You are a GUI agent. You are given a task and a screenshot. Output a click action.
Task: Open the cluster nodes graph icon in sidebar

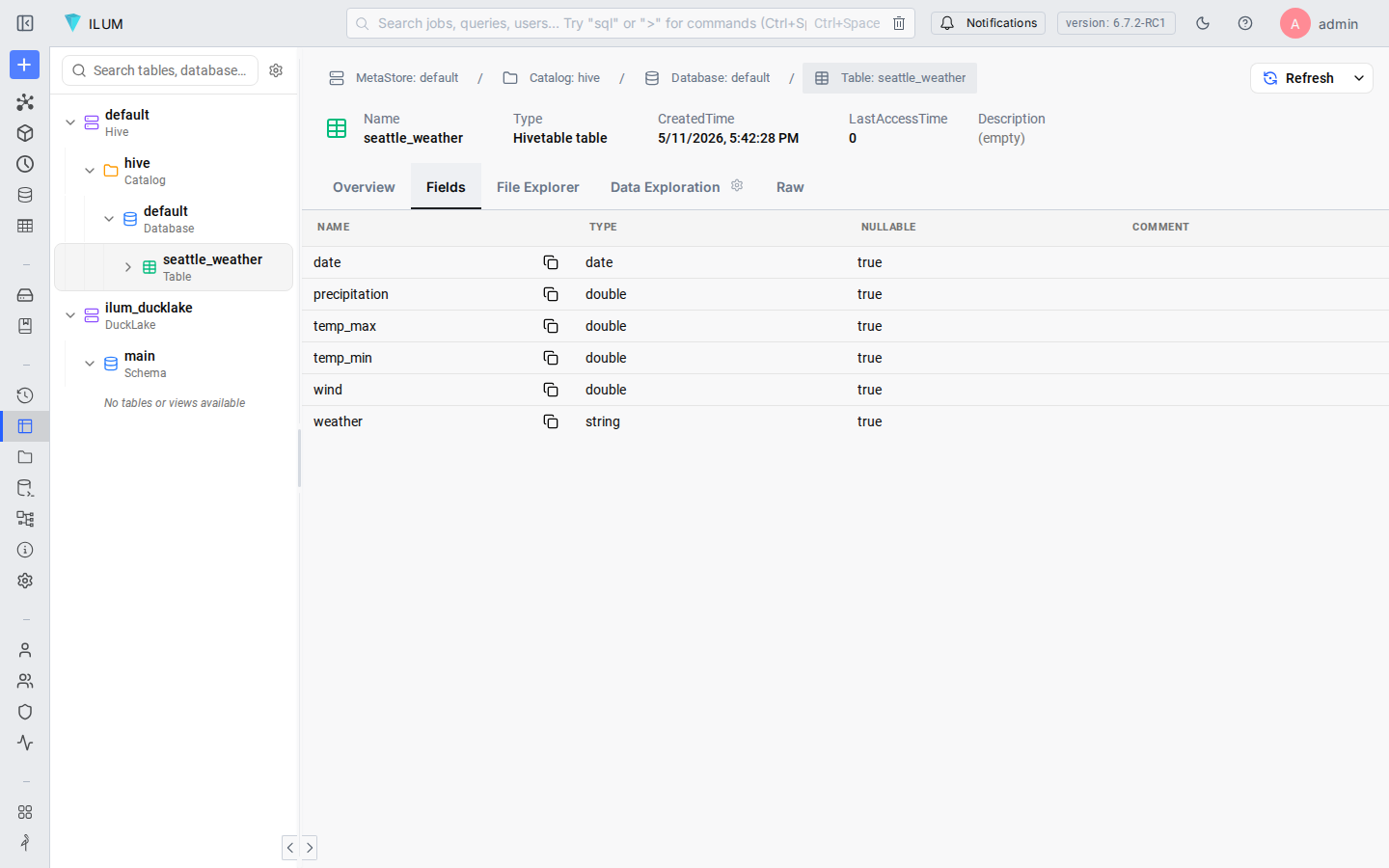click(x=25, y=102)
